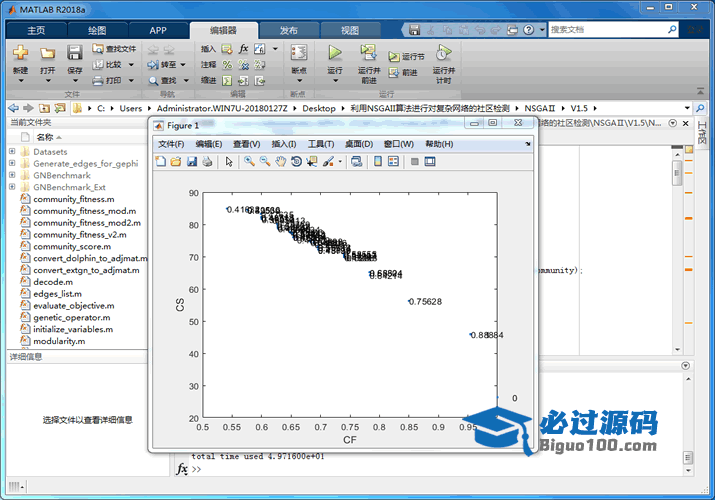Click Open File icon in Figure 1 toolbar

pyautogui.click(x=176, y=161)
